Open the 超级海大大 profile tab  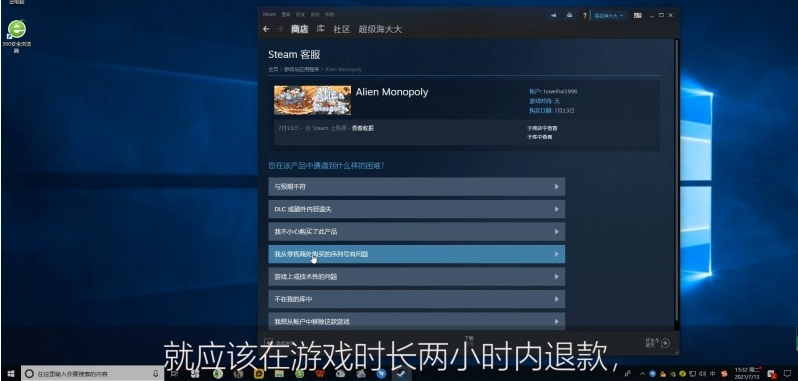(x=380, y=30)
